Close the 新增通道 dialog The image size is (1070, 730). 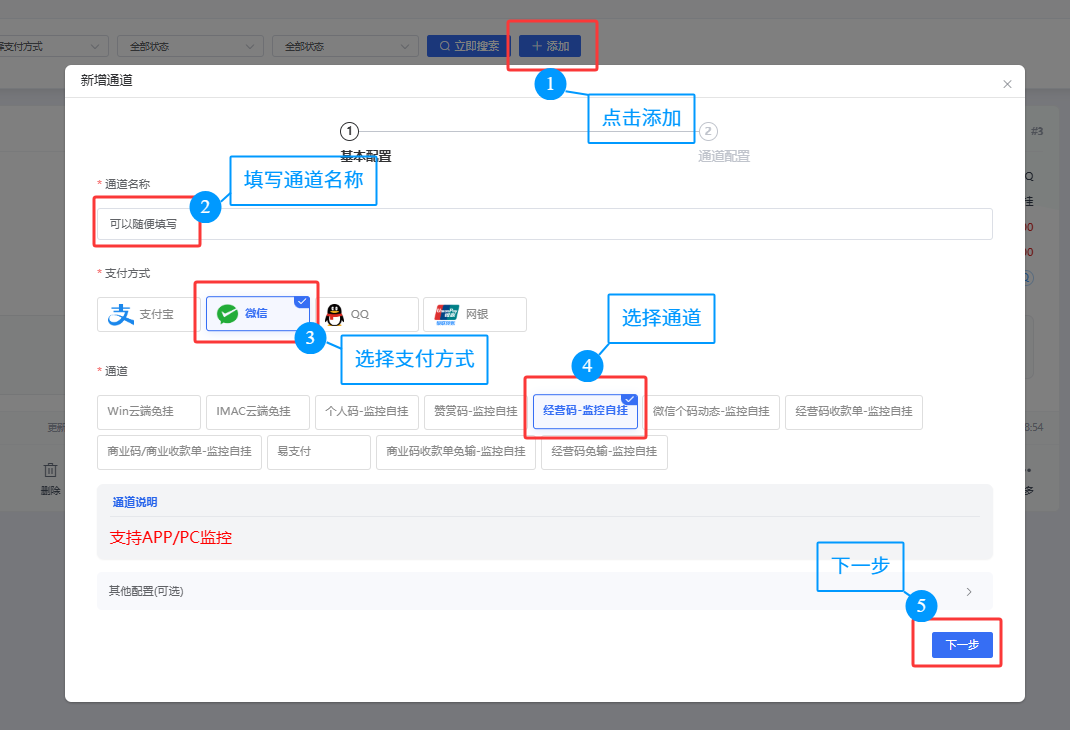(1007, 84)
